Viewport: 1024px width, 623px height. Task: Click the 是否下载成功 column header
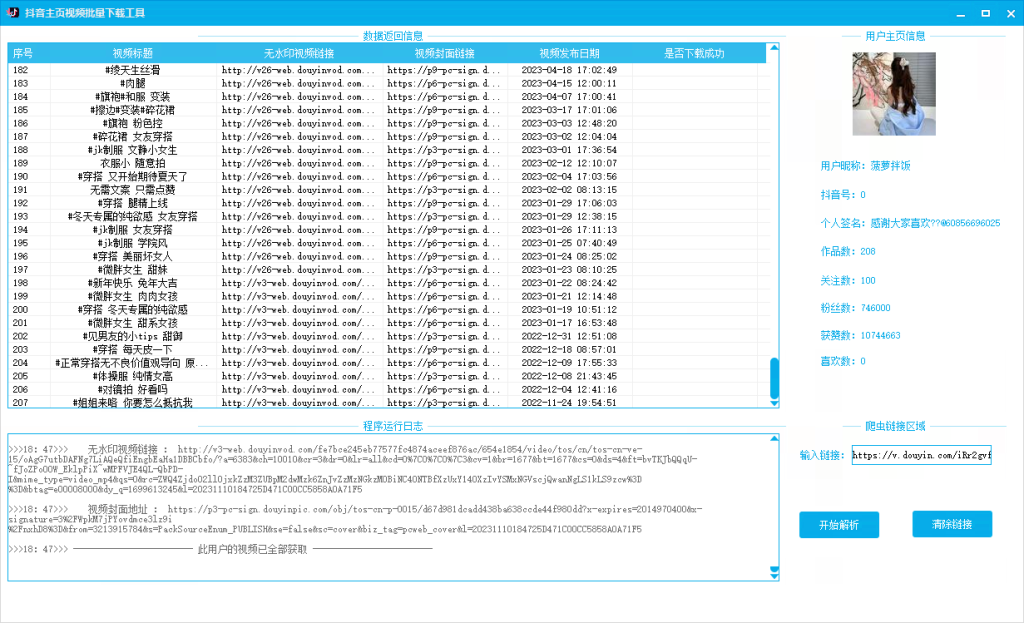coord(694,53)
